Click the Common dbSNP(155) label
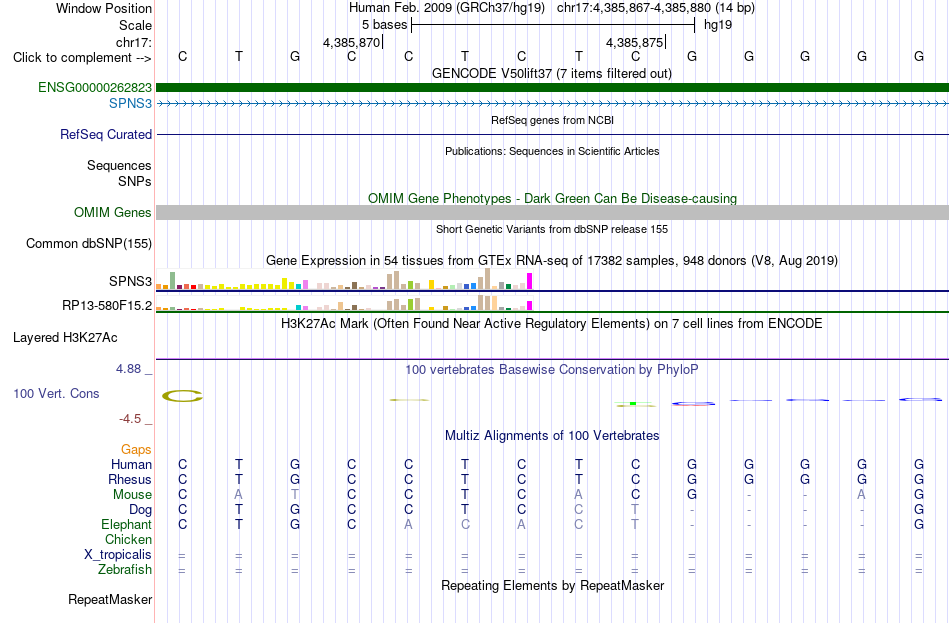 pos(89,244)
